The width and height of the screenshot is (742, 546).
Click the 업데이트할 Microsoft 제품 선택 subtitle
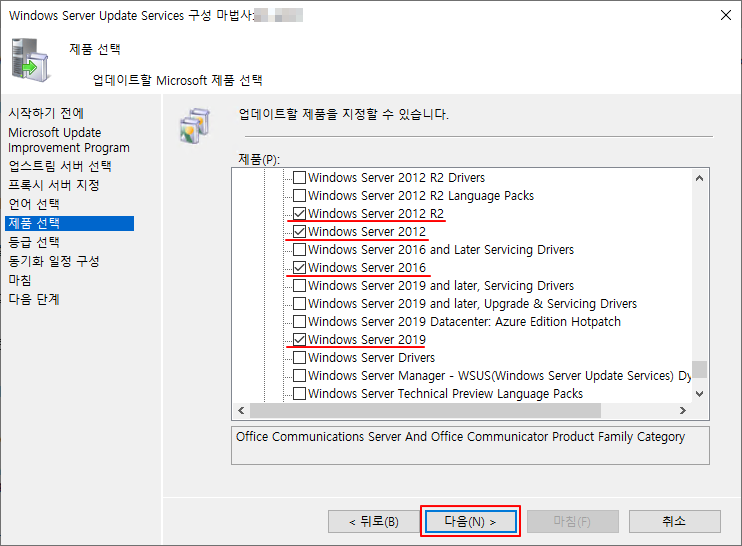(177, 80)
